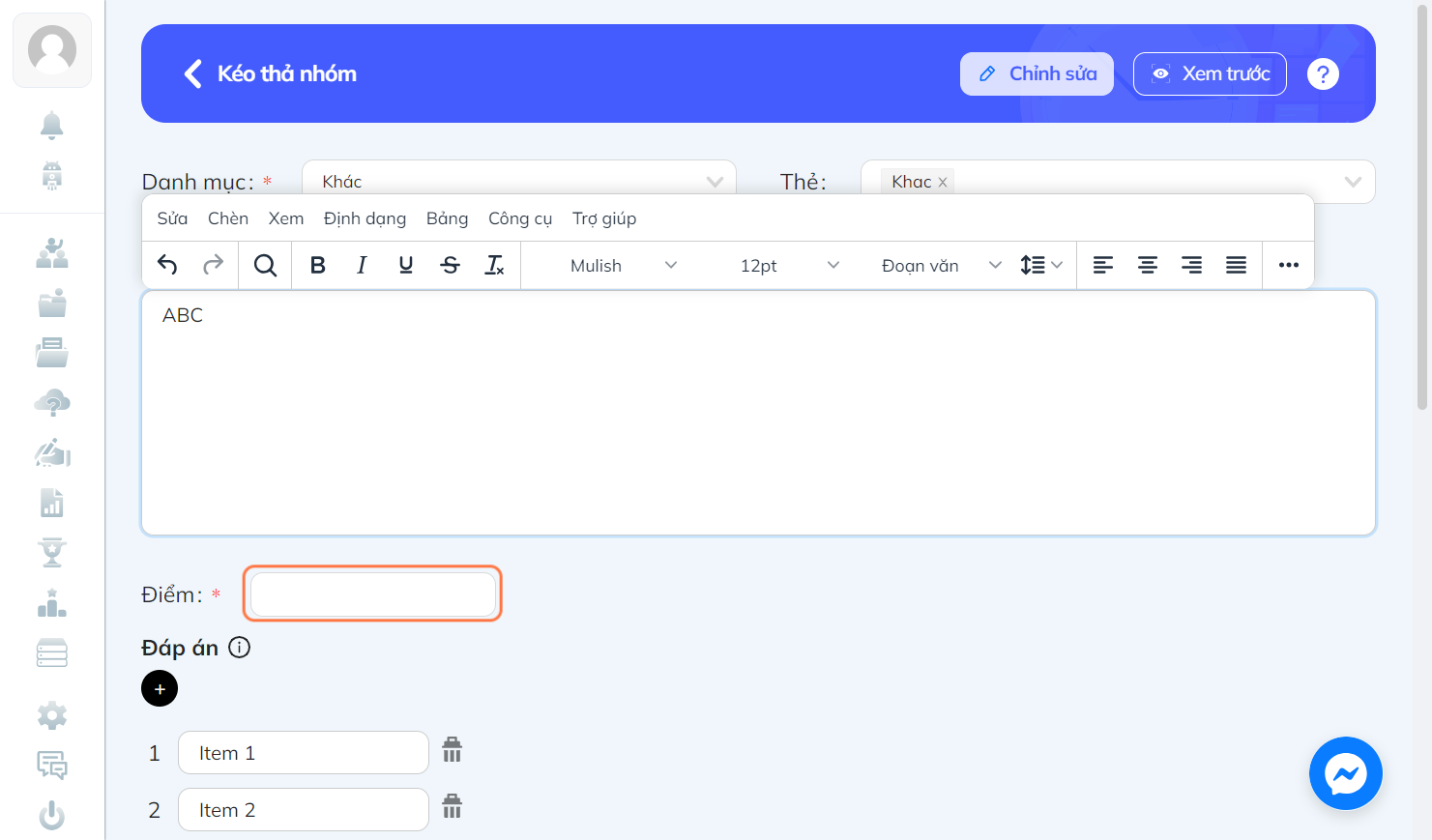Expand the Danh mục dropdown
Image resolution: width=1432 pixels, height=840 pixels.
click(519, 181)
